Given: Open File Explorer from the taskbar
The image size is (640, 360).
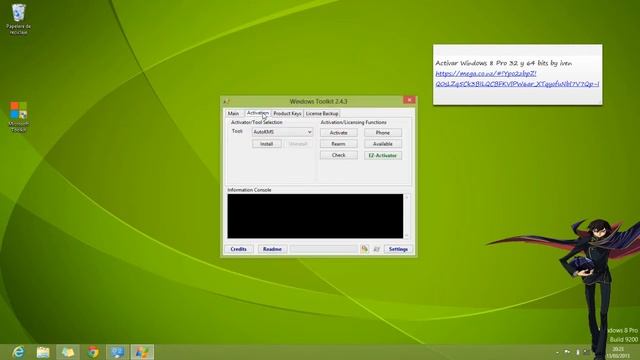Looking at the screenshot, I should pos(43,352).
